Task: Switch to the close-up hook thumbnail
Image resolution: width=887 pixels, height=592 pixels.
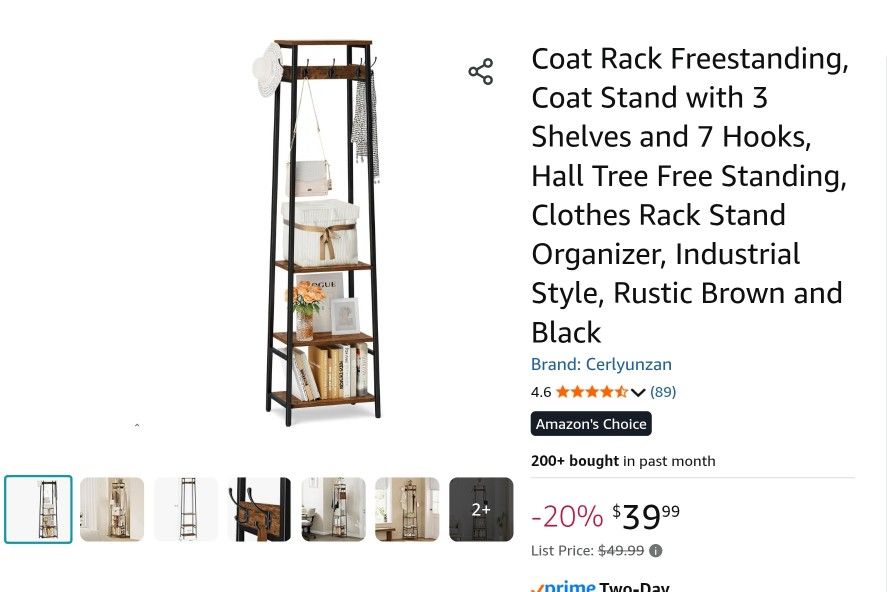Action: (x=259, y=509)
